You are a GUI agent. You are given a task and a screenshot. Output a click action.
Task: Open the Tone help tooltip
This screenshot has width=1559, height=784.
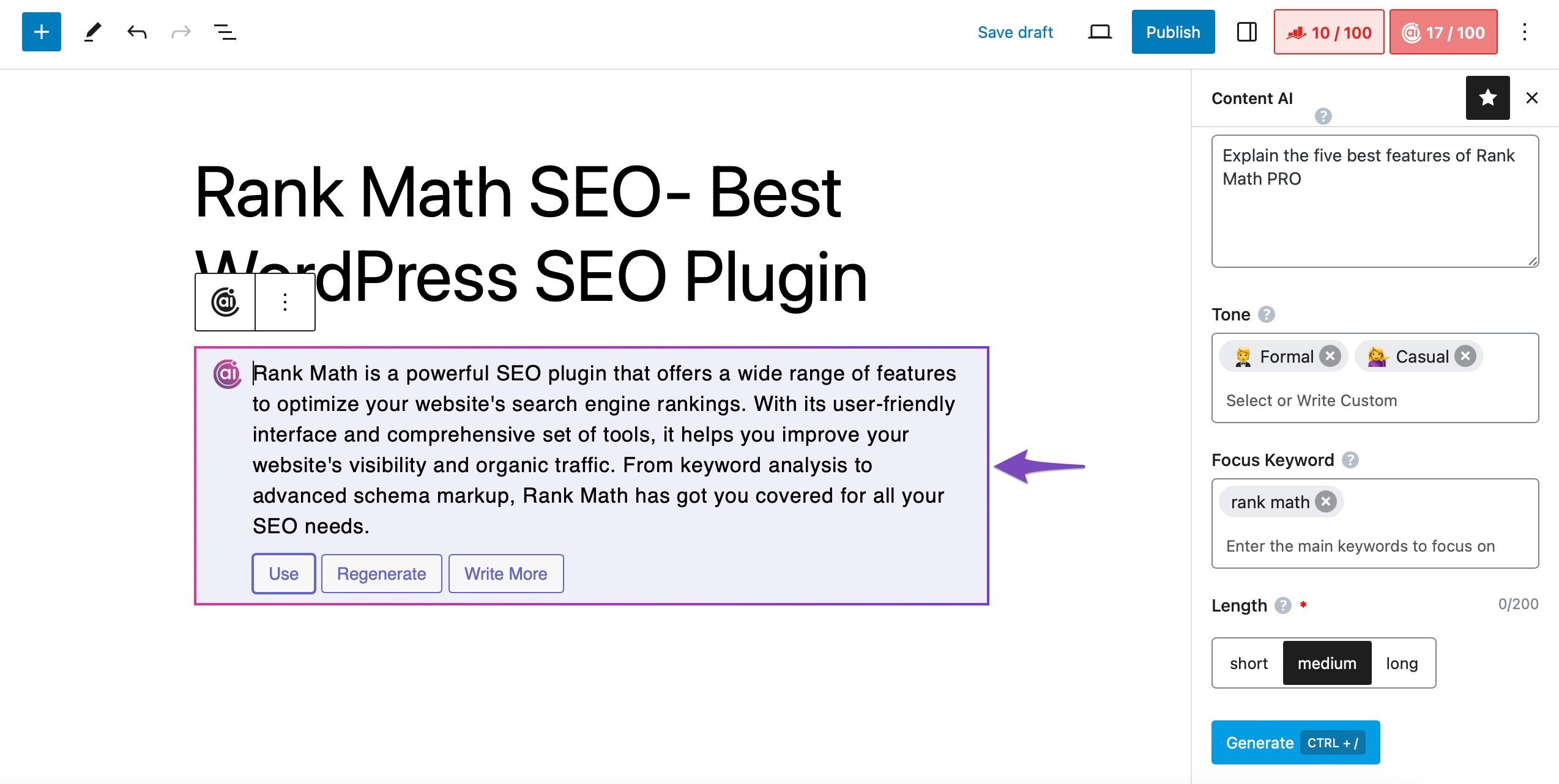click(x=1267, y=314)
